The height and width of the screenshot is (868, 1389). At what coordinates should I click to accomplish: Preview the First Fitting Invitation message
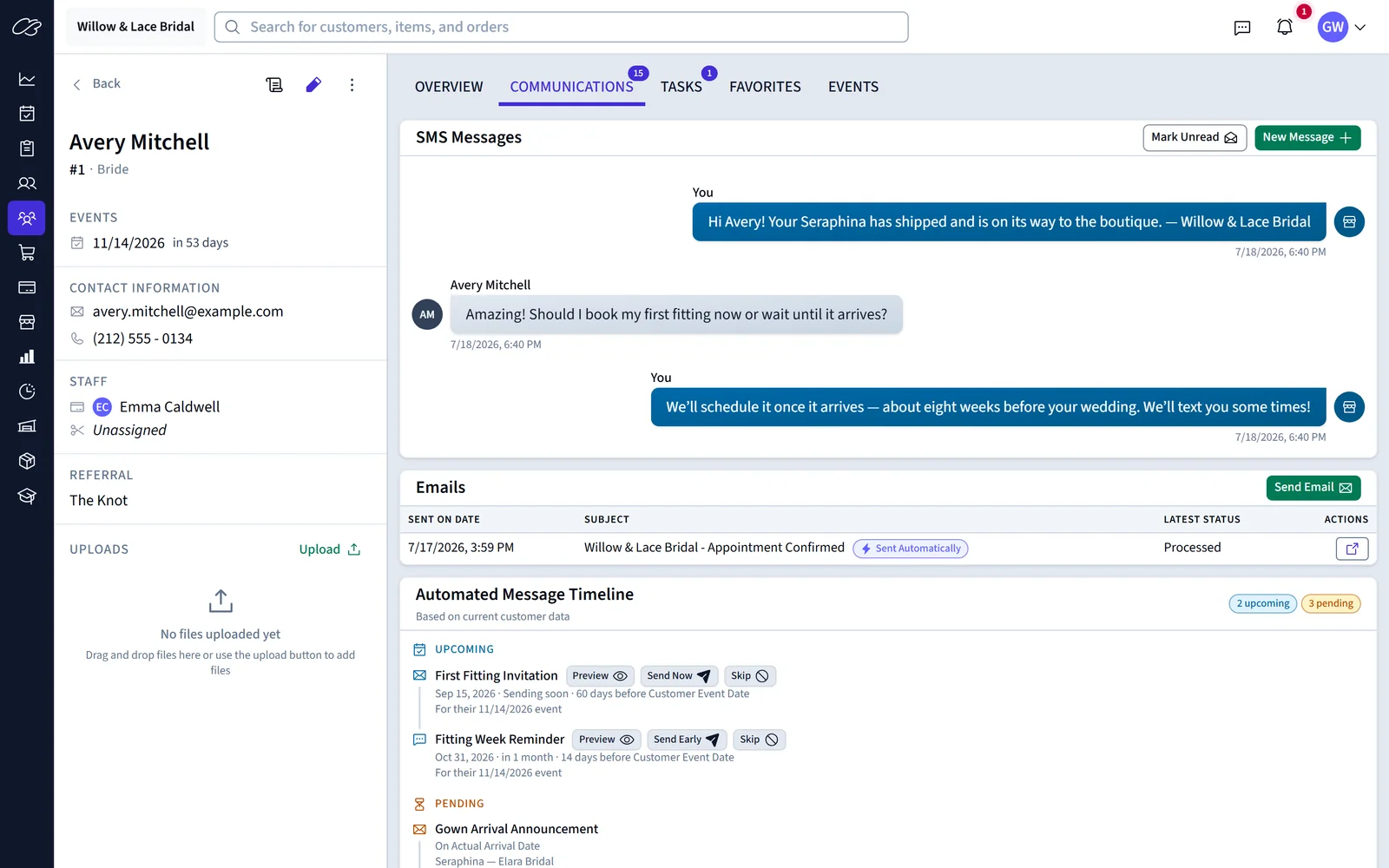pyautogui.click(x=600, y=676)
